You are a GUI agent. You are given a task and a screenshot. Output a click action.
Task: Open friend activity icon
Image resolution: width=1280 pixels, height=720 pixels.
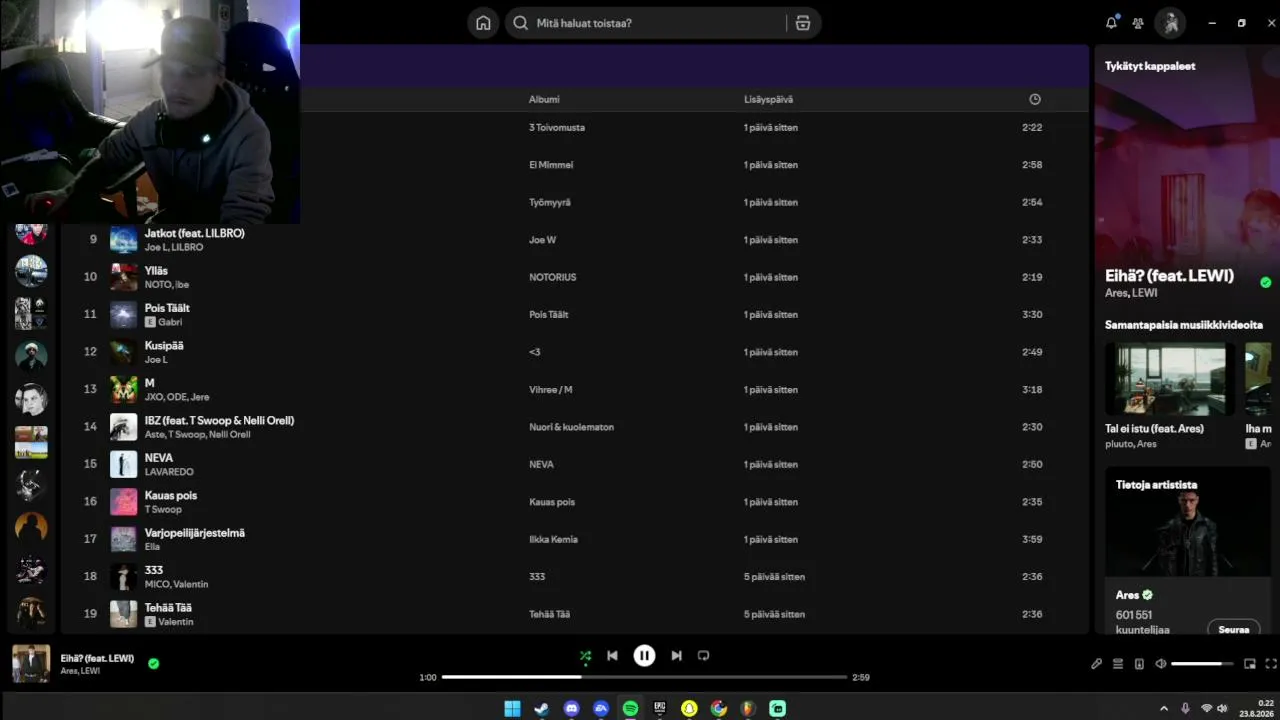(1138, 23)
